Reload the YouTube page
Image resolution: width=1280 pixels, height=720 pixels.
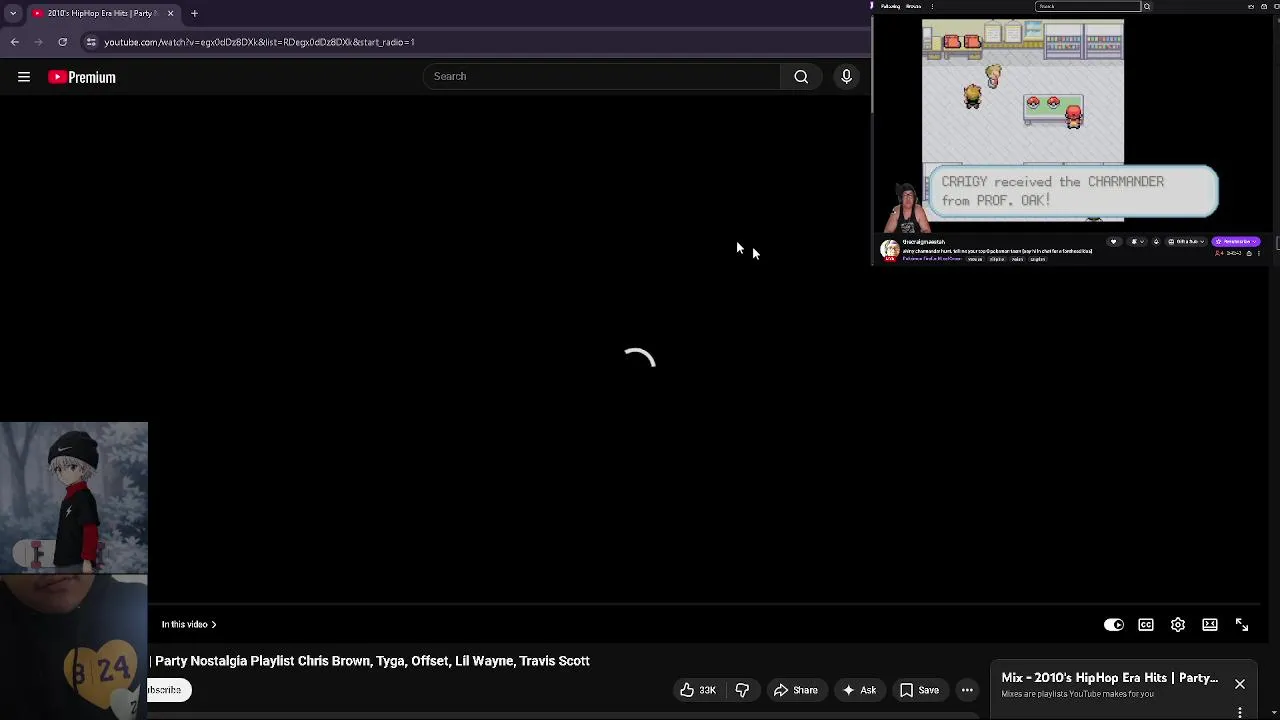(63, 42)
